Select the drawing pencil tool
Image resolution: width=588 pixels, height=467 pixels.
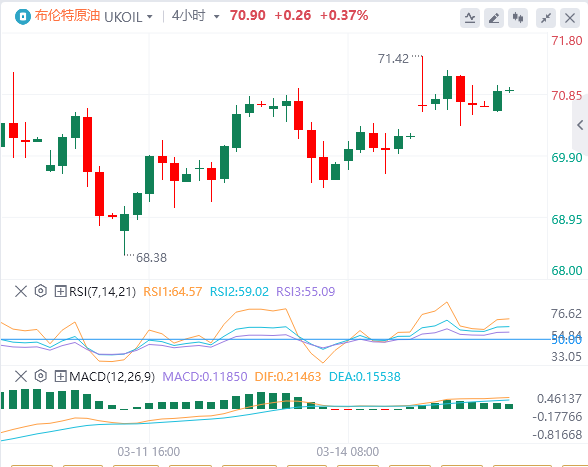(x=494, y=18)
